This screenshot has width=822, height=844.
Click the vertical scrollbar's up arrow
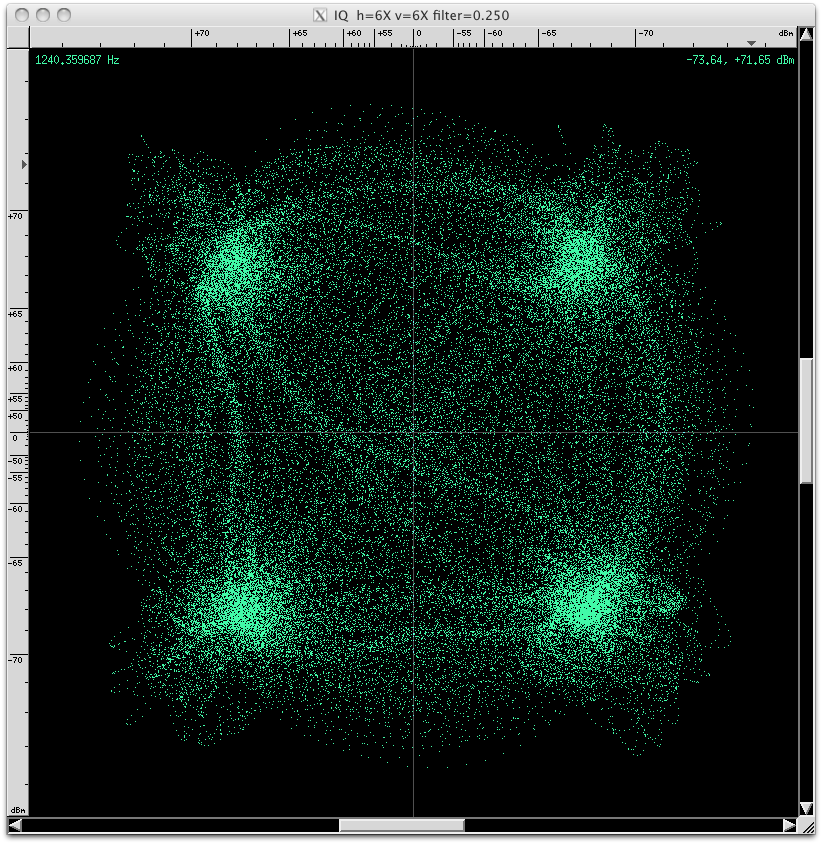click(807, 37)
